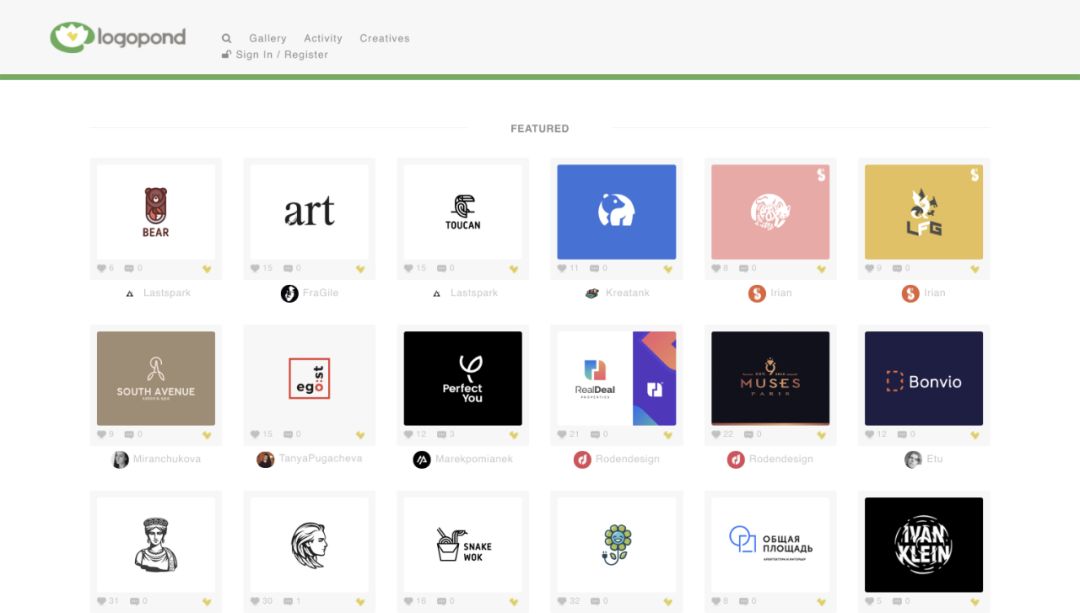This screenshot has width=1080, height=613.
Task: Click the heart icon under BEAR logo
Action: (x=102, y=268)
